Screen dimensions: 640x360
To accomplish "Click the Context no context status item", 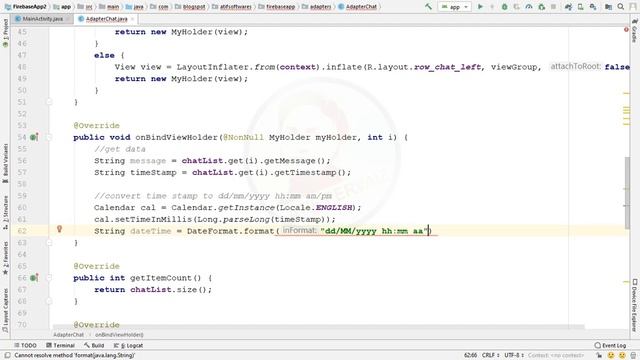I will (x=556, y=356).
